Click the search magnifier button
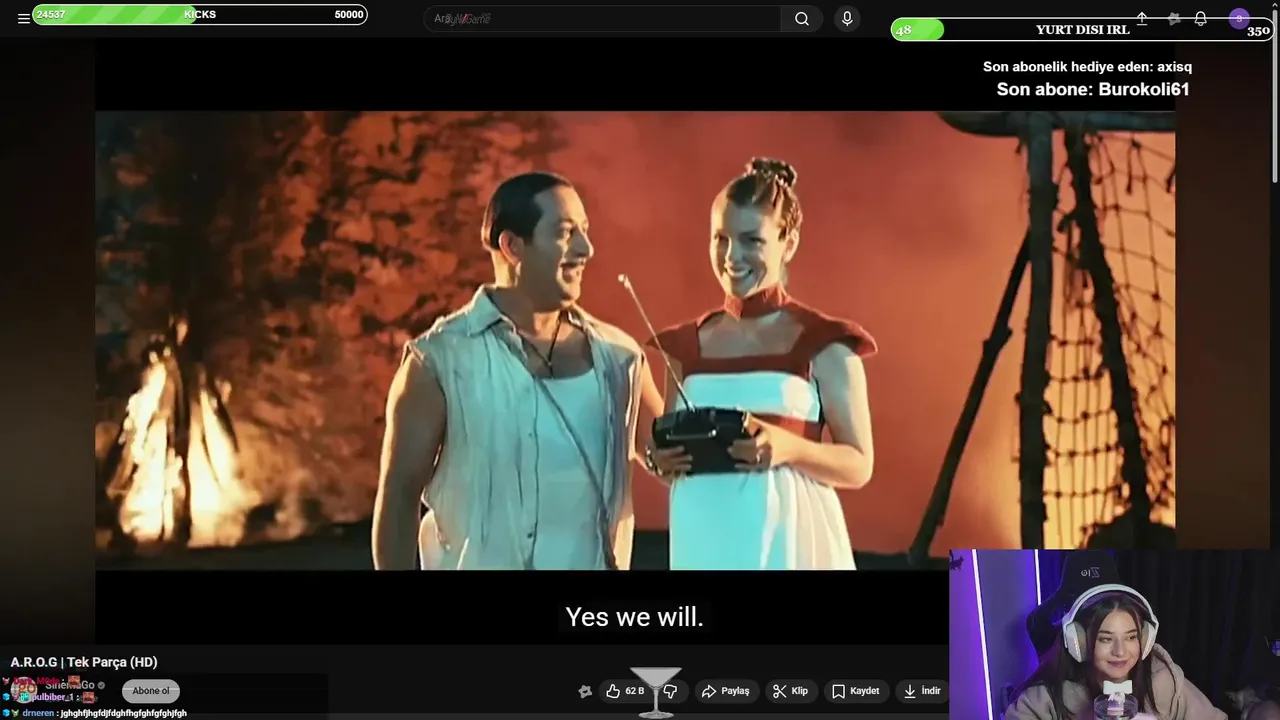Image resolution: width=1280 pixels, height=720 pixels. [802, 19]
